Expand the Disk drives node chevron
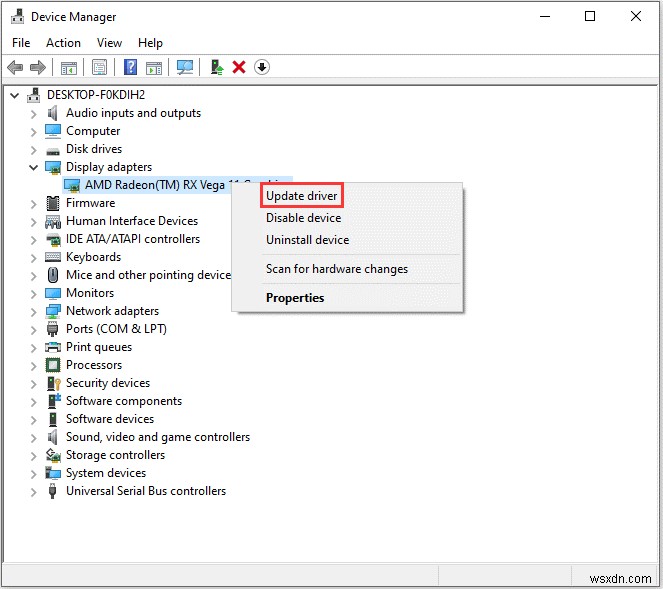The height and width of the screenshot is (589, 663). coord(34,150)
